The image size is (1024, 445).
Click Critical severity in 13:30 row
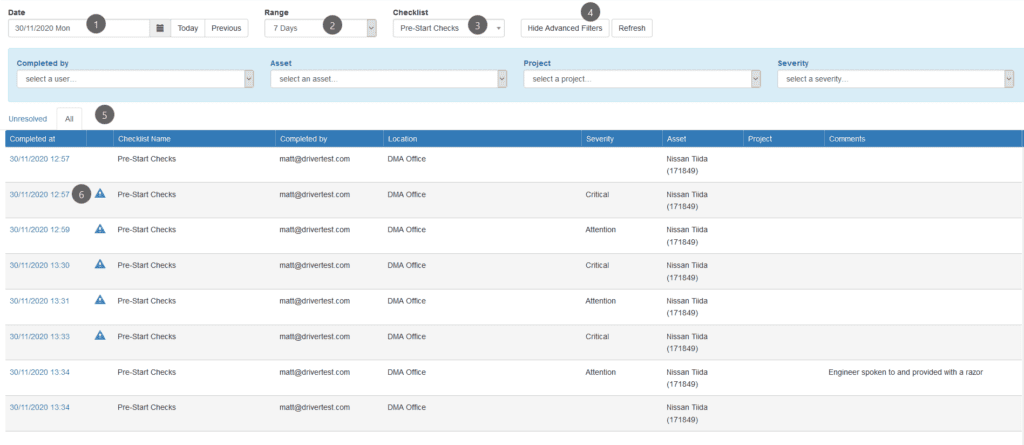tap(598, 265)
